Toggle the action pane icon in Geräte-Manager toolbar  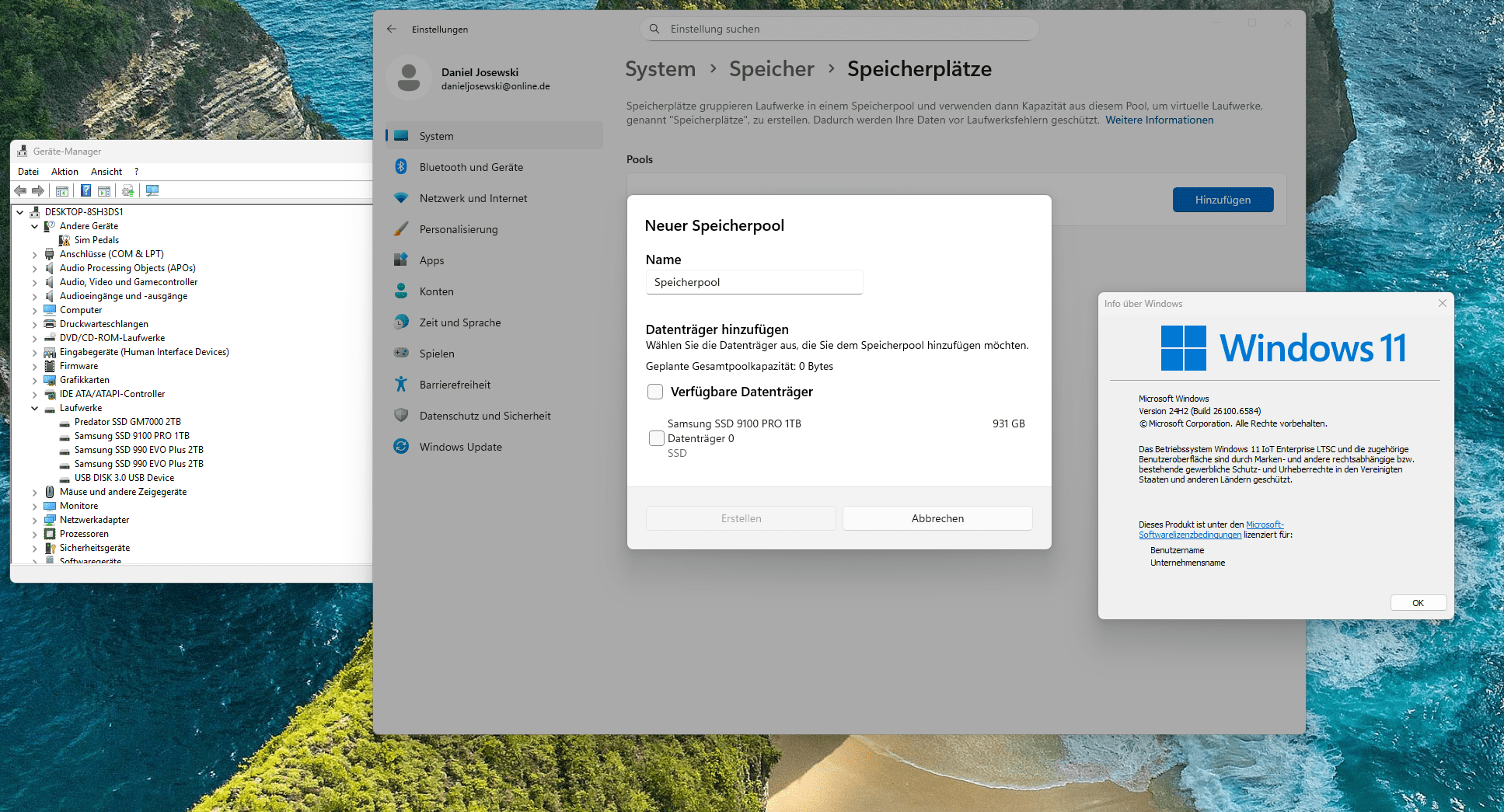coord(103,190)
